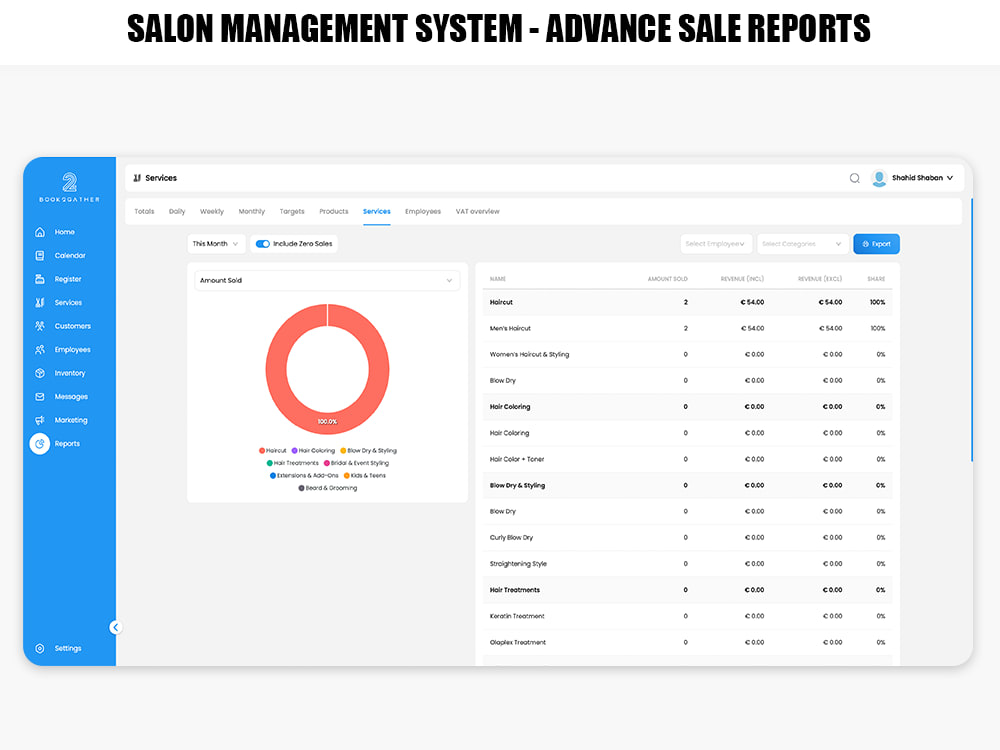The width and height of the screenshot is (1000, 750).
Task: Select the Services report tab
Action: 377,212
